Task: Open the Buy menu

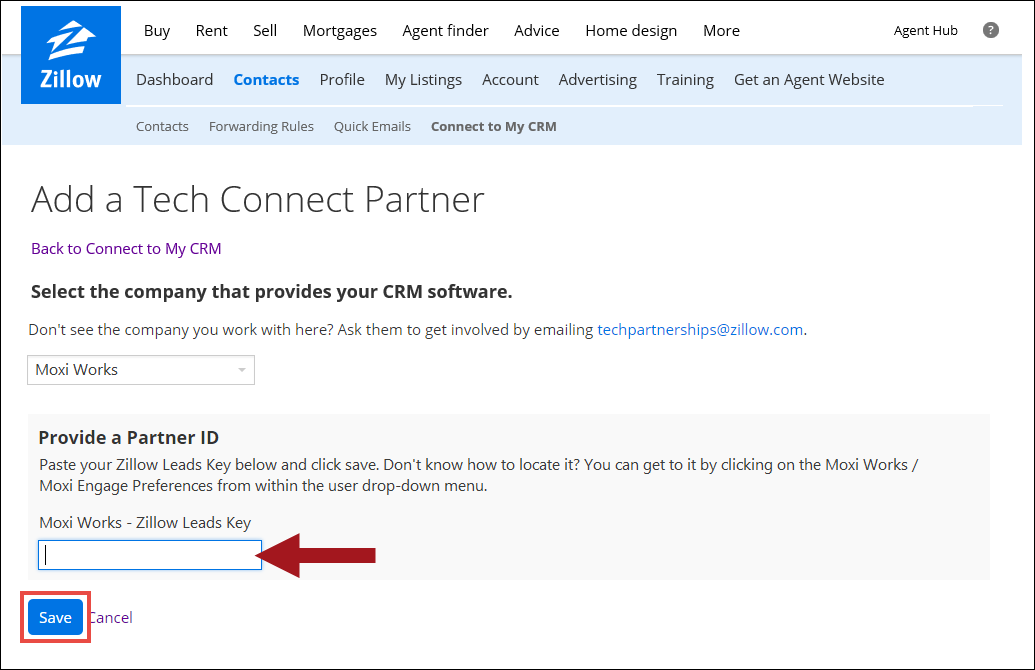Action: point(157,30)
